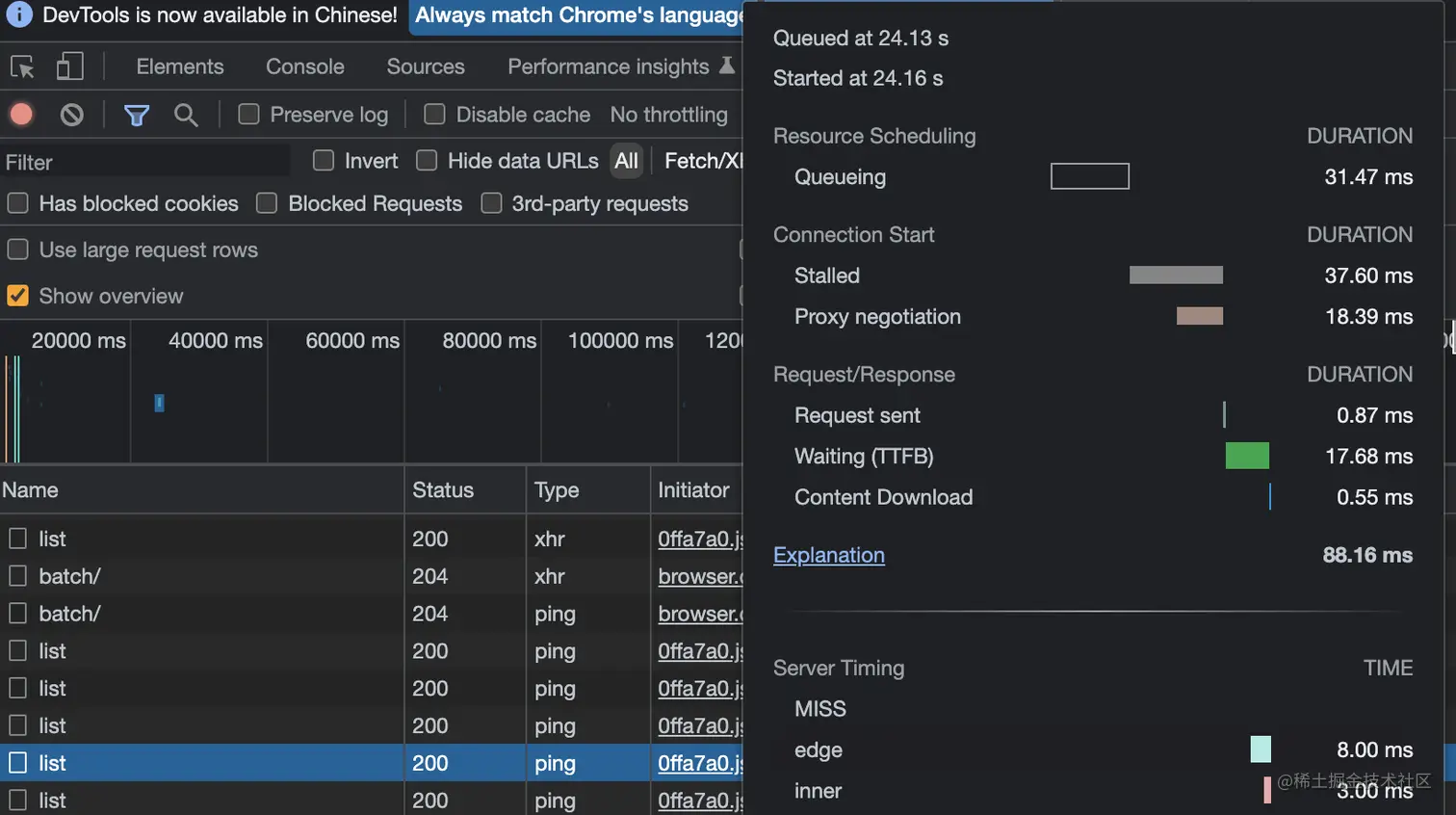Image resolution: width=1456 pixels, height=815 pixels.
Task: Select the All request type filter
Action: point(627,161)
